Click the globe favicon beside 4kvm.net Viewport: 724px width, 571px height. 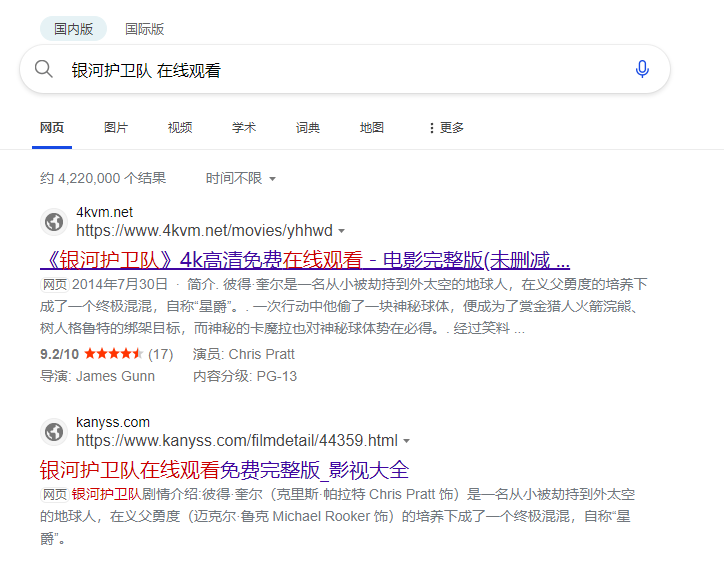[53, 222]
